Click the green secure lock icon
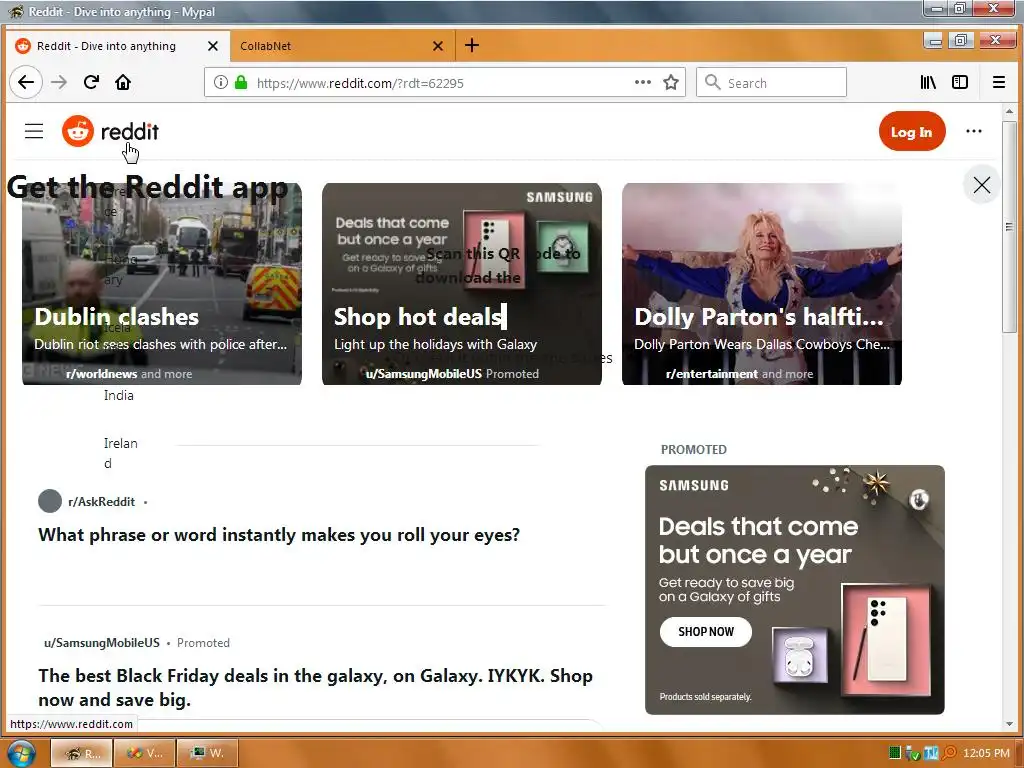The image size is (1024, 768). [241, 82]
